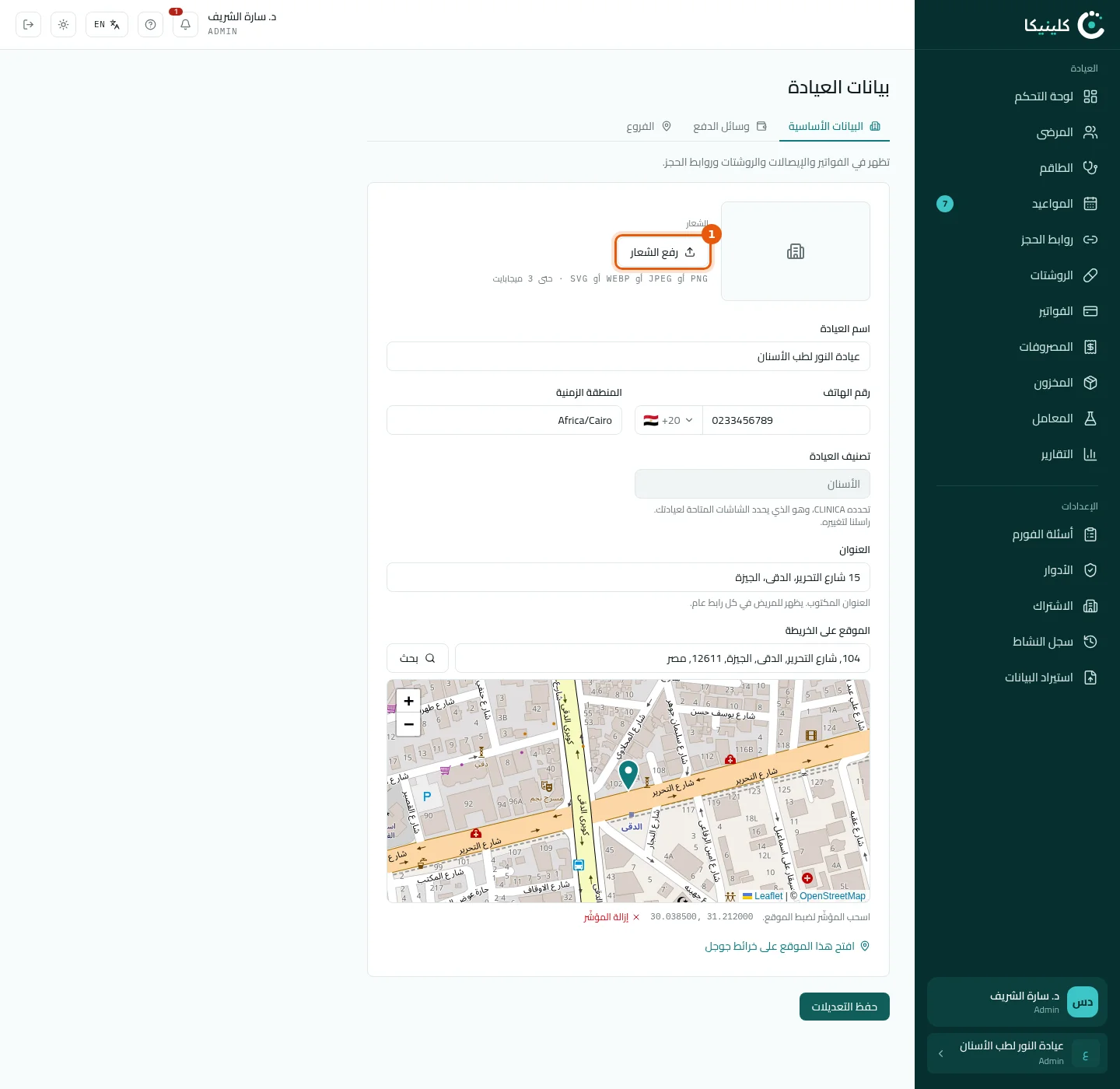
Task: Click the بحث search button
Action: (418, 658)
